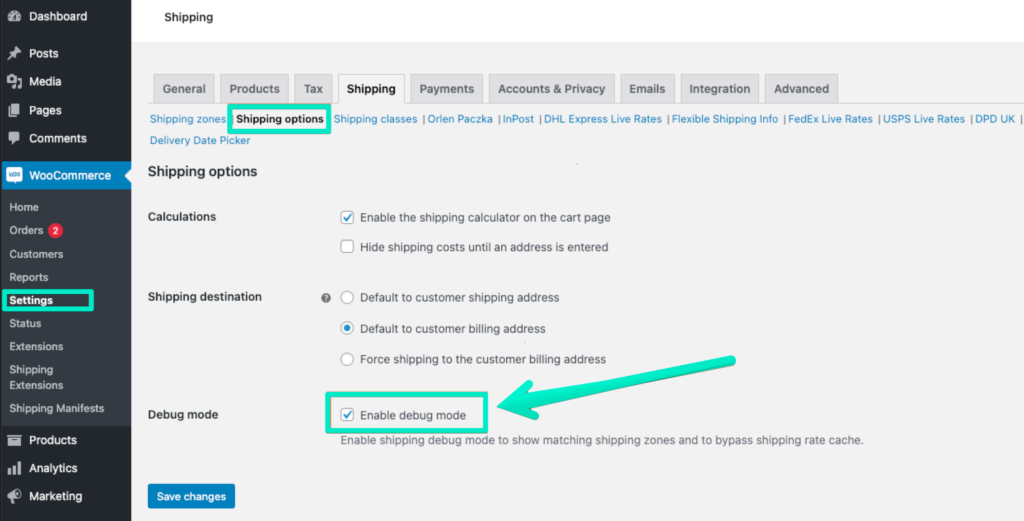The width and height of the screenshot is (1024, 521).
Task: Open Orders in WooCommerce submenu
Action: tap(26, 231)
